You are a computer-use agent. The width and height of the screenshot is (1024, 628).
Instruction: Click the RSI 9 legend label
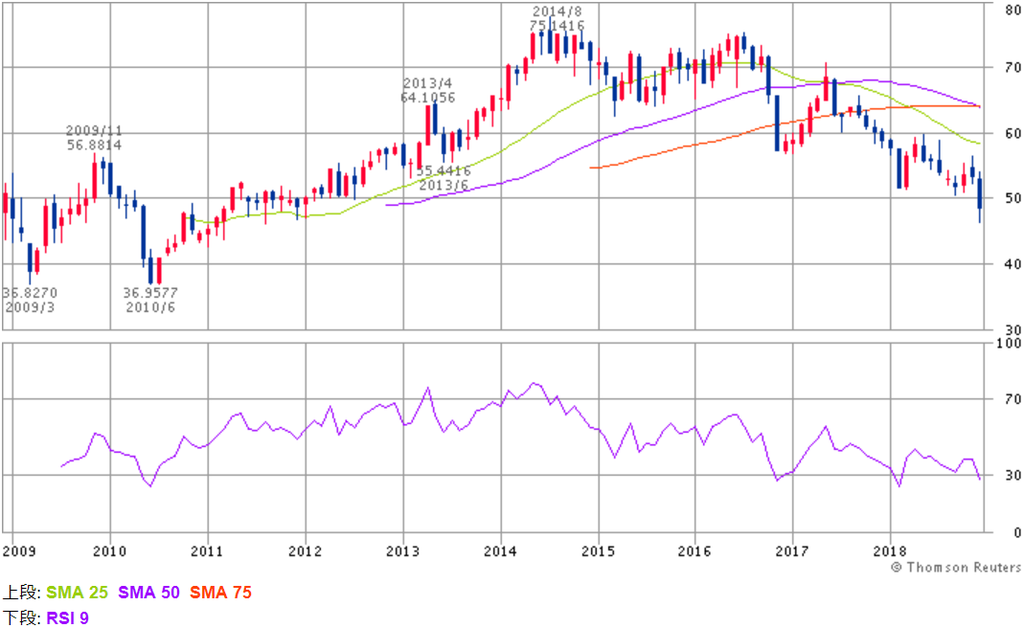(x=67, y=618)
